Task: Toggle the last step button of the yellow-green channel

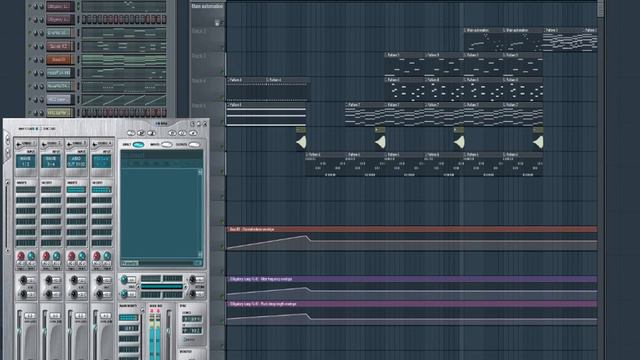Action: [x=164, y=112]
